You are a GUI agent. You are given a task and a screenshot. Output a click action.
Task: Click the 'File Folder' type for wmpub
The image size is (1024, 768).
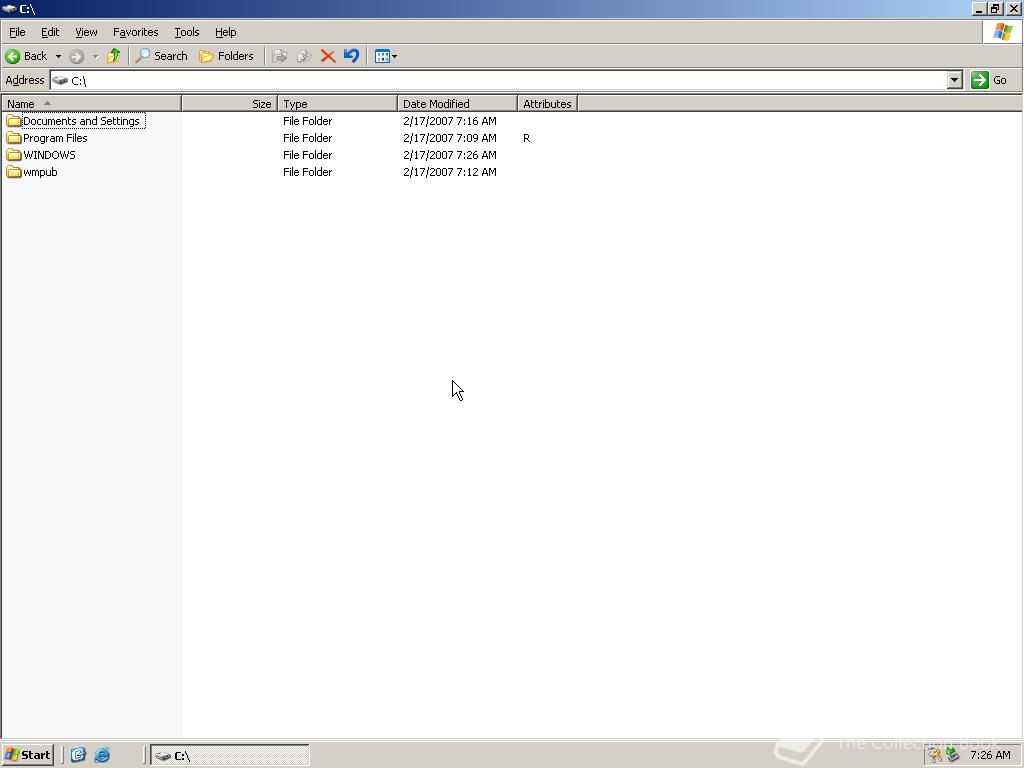pyautogui.click(x=308, y=172)
